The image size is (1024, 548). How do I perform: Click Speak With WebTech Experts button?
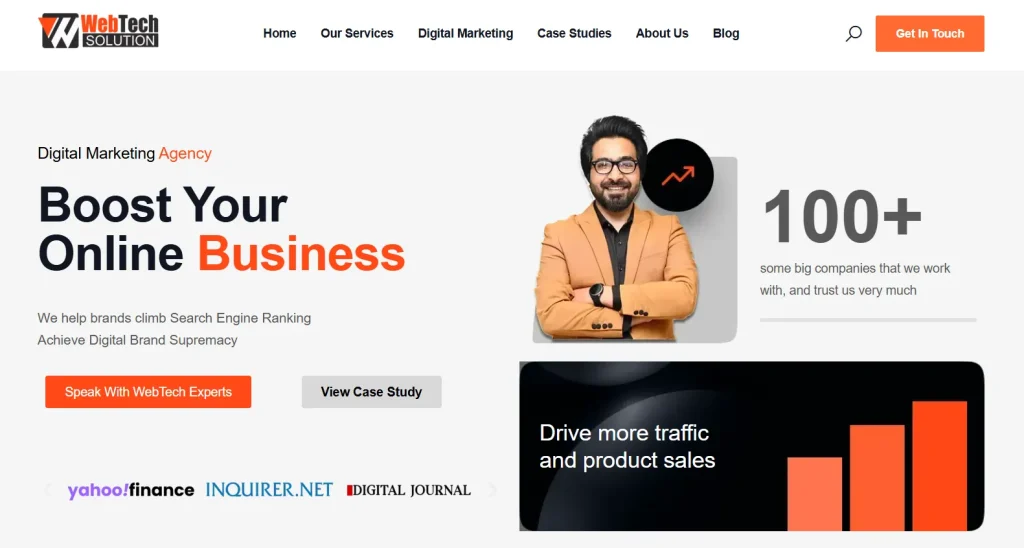tap(148, 392)
